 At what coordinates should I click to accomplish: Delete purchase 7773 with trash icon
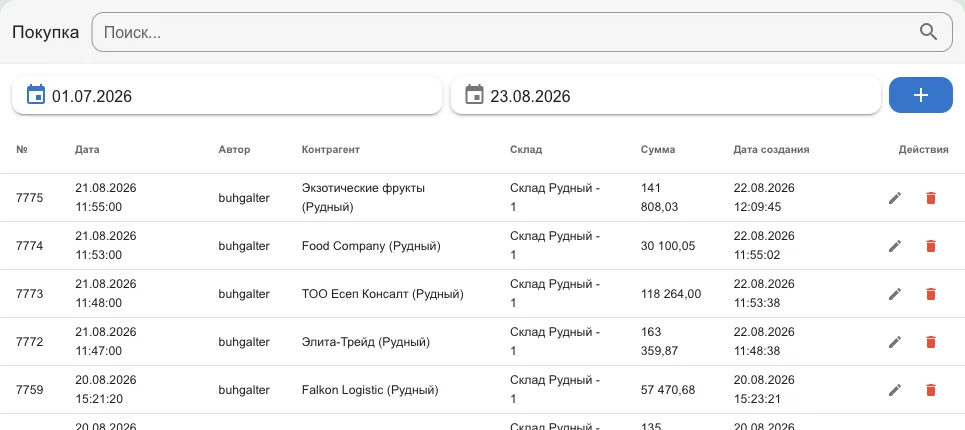931,294
